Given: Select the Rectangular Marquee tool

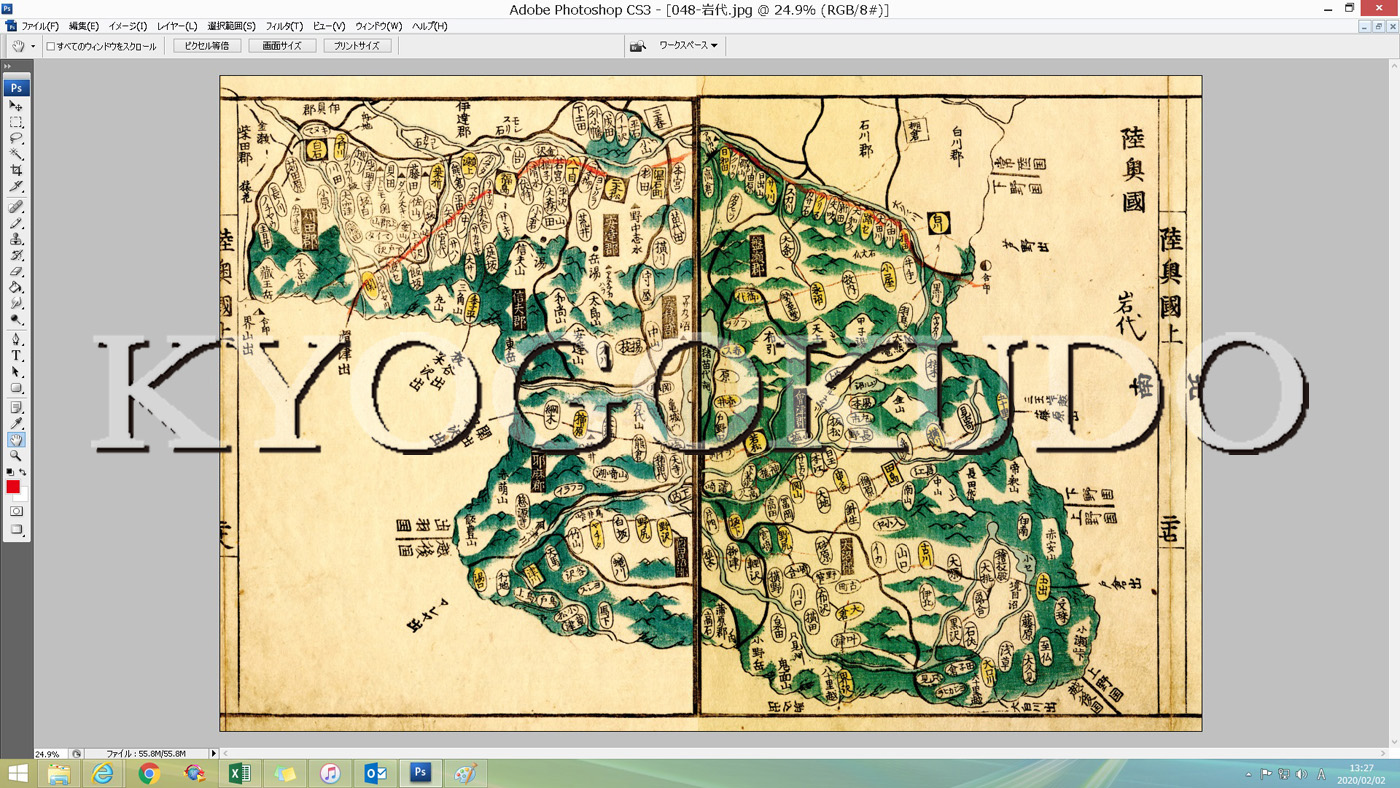Looking at the screenshot, I should [16, 122].
